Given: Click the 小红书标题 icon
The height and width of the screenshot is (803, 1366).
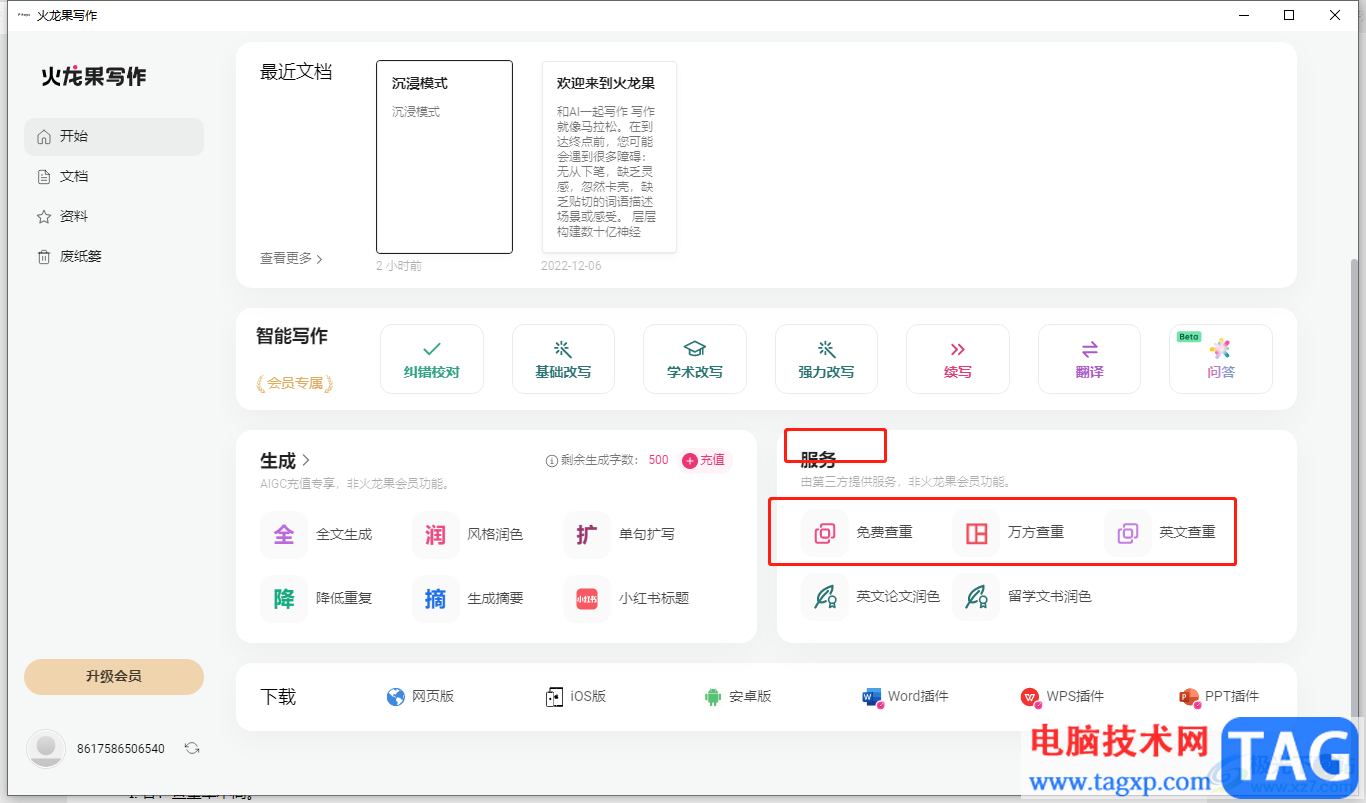Looking at the screenshot, I should (x=587, y=599).
